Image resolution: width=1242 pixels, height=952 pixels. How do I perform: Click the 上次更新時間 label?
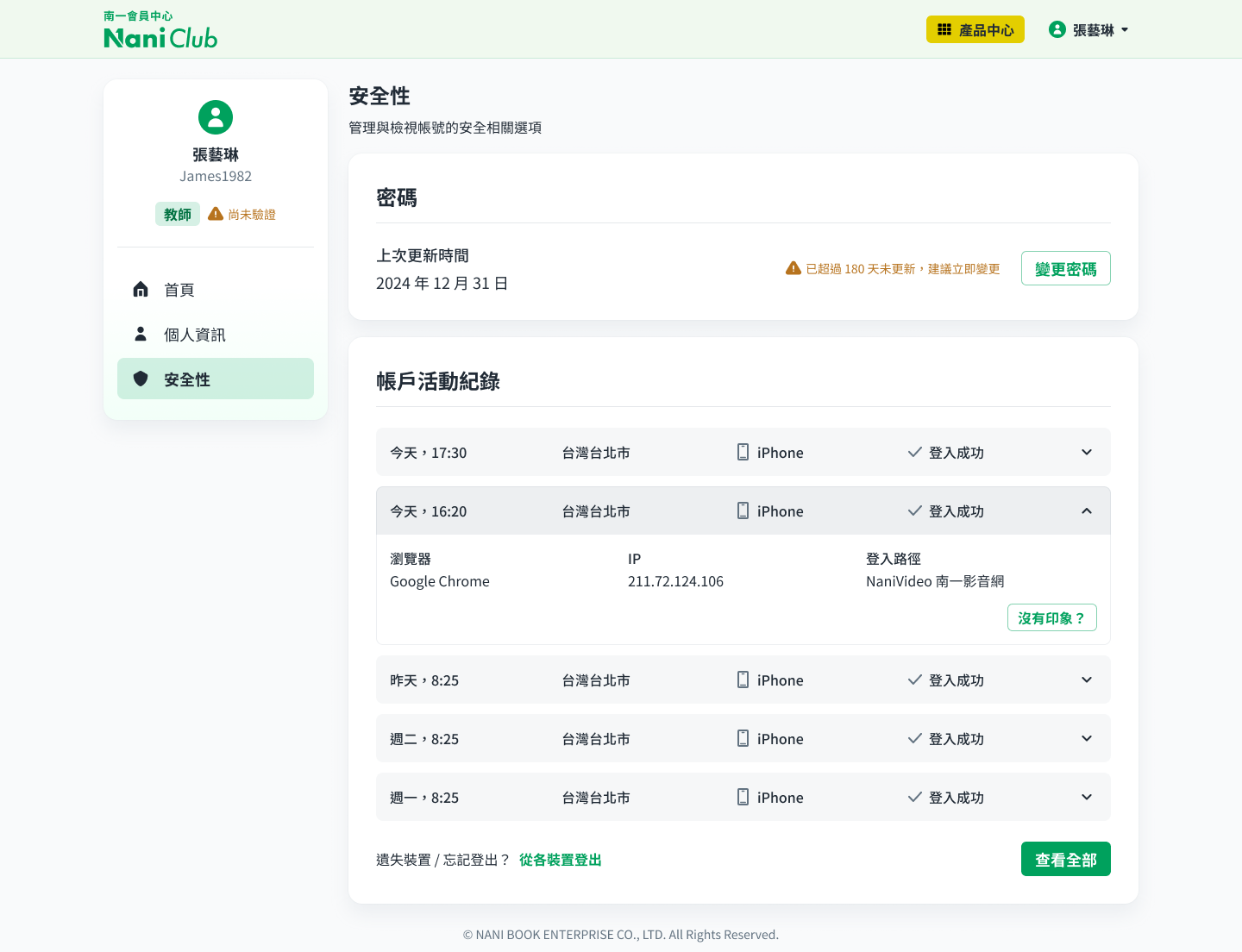click(423, 255)
